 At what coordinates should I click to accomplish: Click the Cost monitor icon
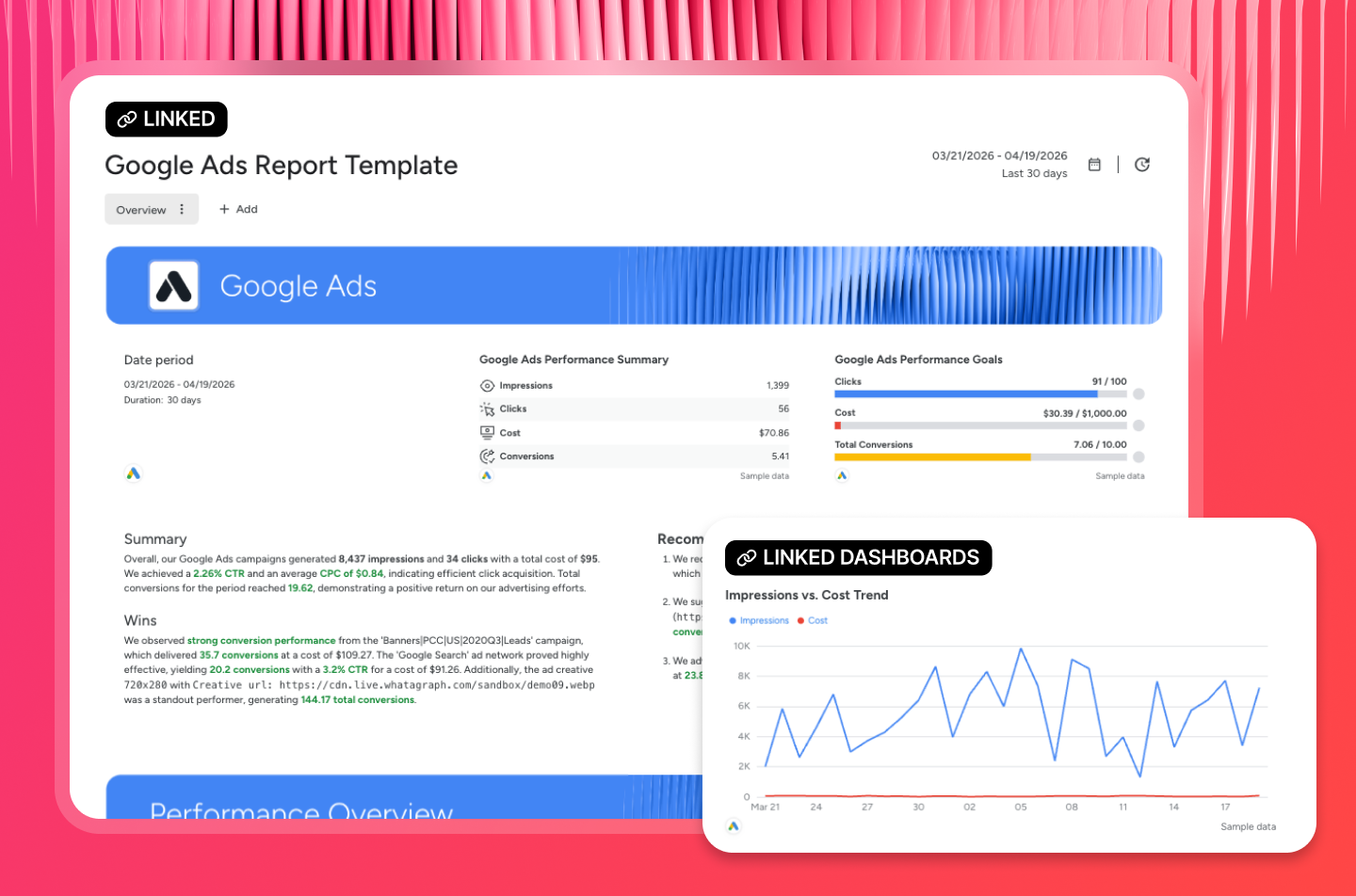487,433
